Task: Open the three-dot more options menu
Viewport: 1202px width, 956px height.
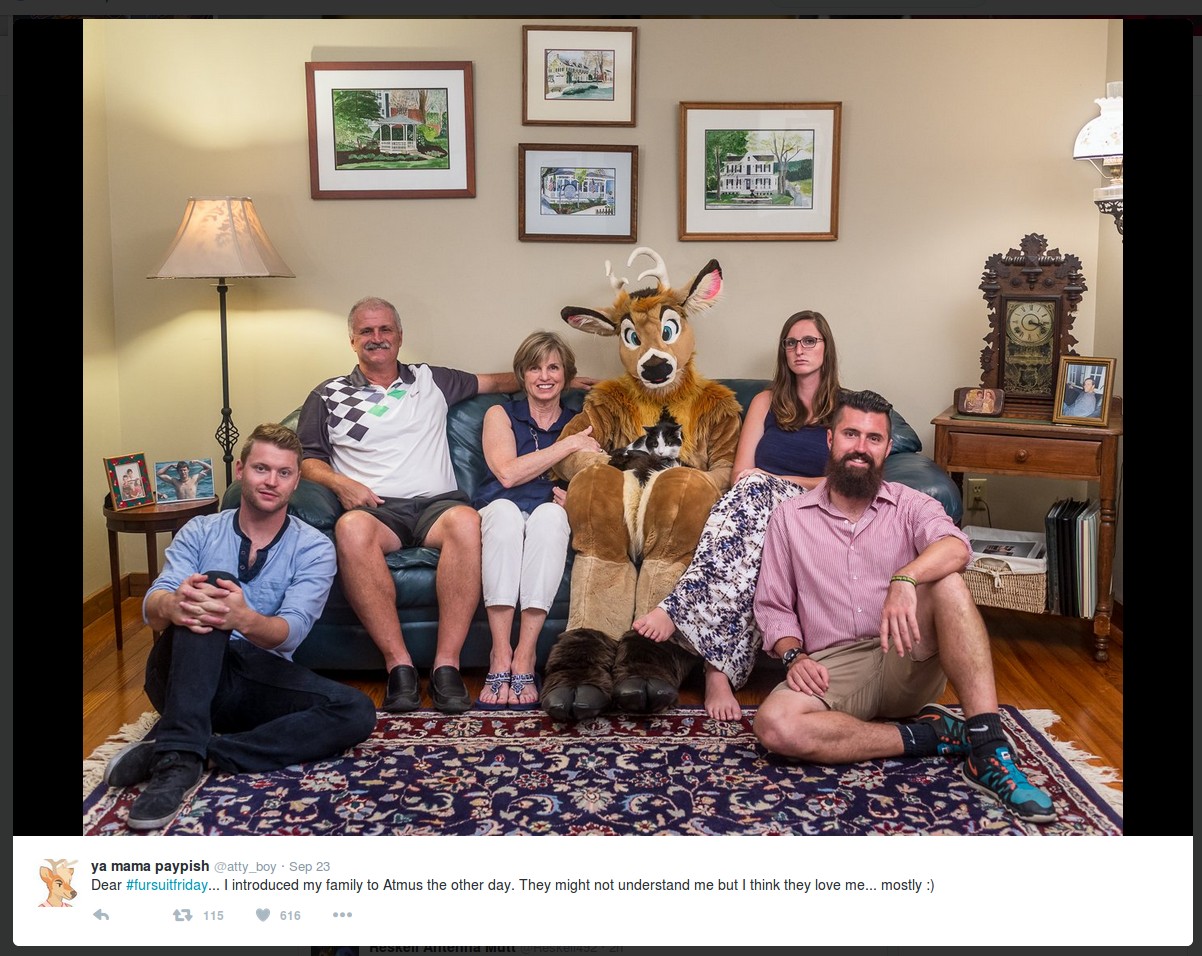Action: 342,915
